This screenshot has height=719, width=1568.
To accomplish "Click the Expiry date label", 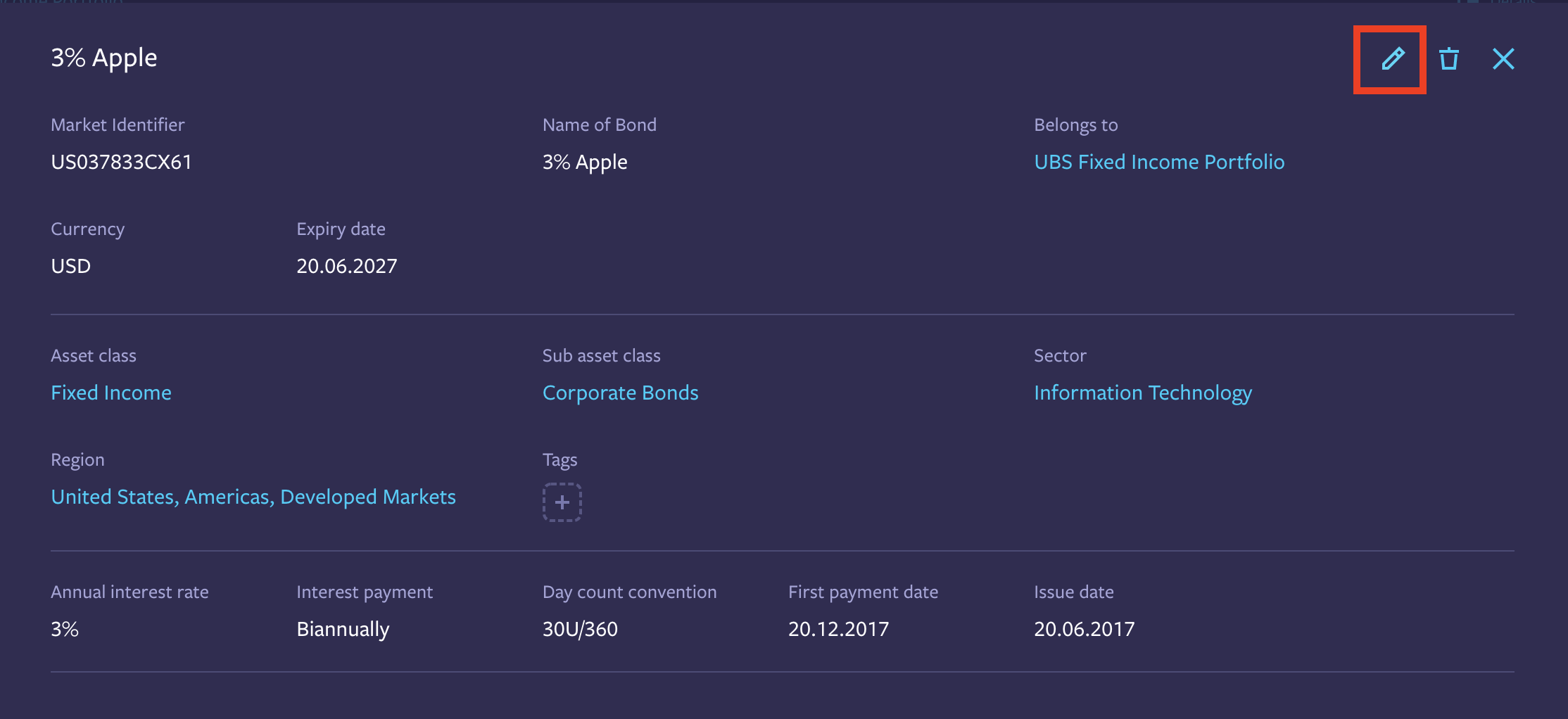I will point(341,229).
